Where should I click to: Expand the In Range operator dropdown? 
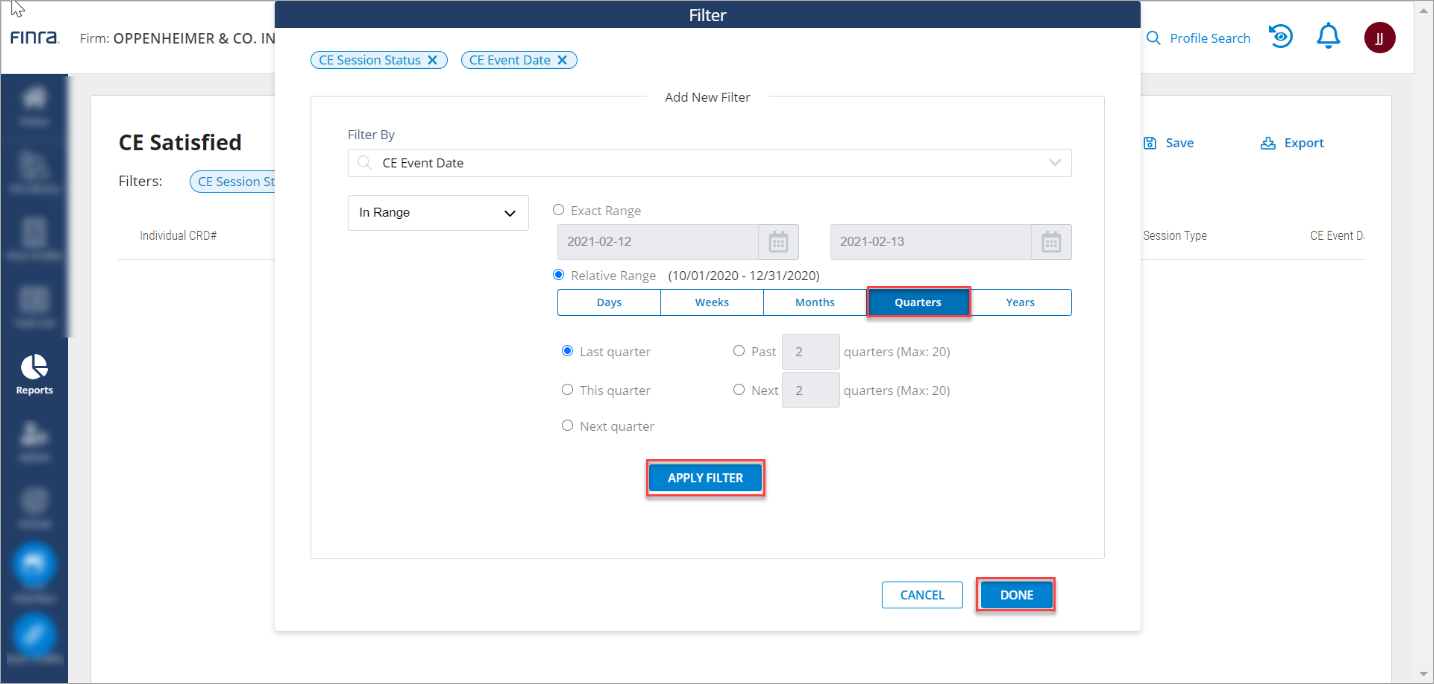click(x=438, y=213)
